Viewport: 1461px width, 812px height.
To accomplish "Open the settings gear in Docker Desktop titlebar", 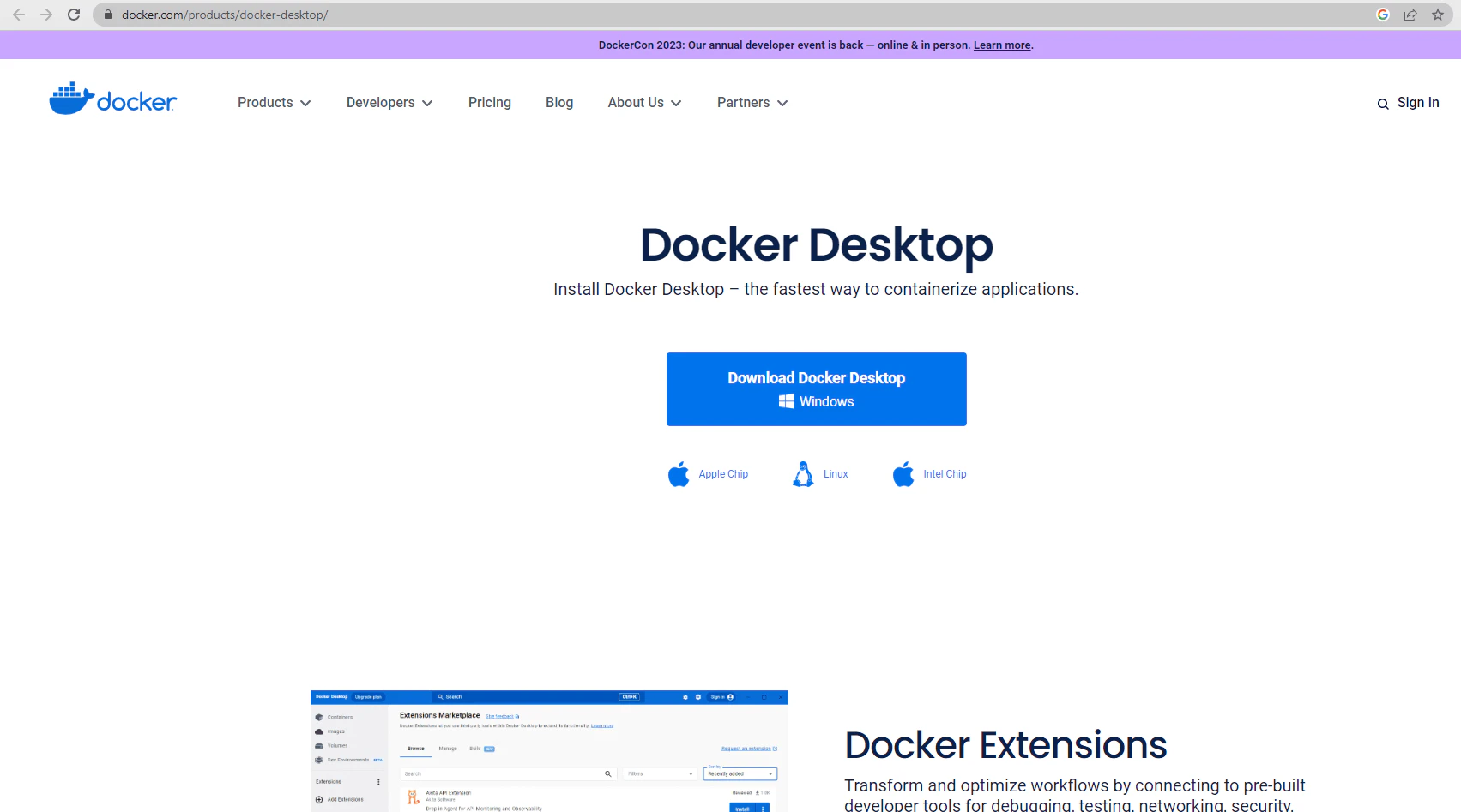I will (698, 696).
